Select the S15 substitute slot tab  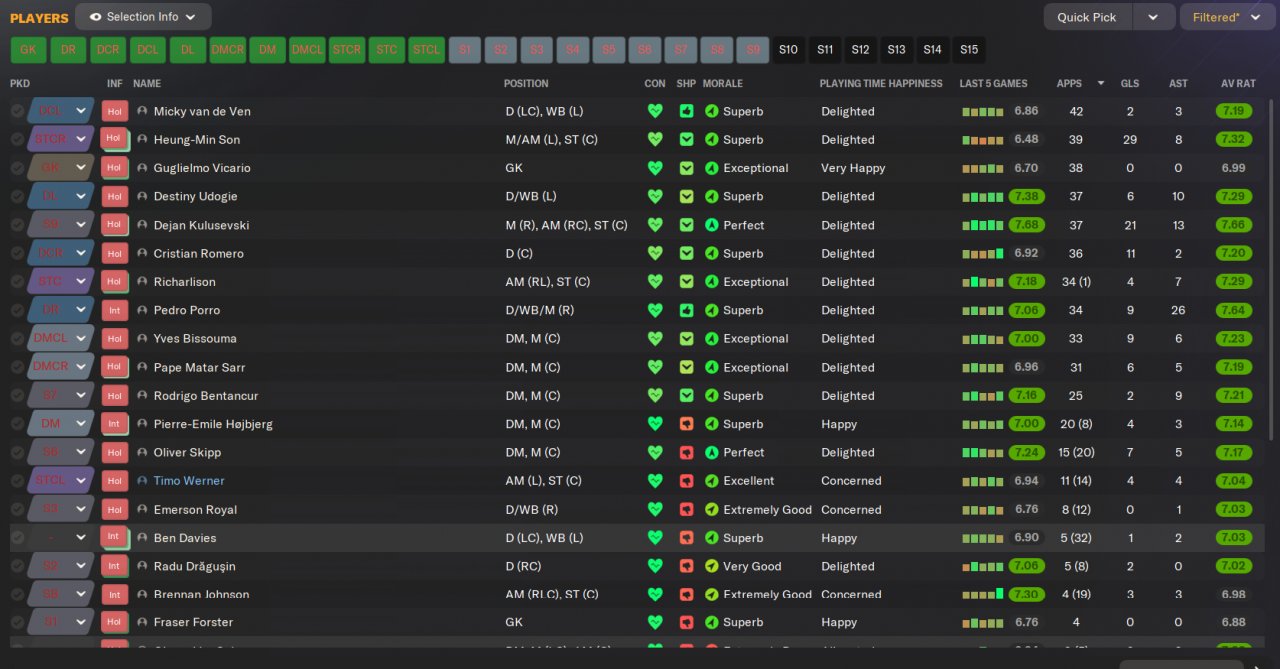[x=969, y=49]
